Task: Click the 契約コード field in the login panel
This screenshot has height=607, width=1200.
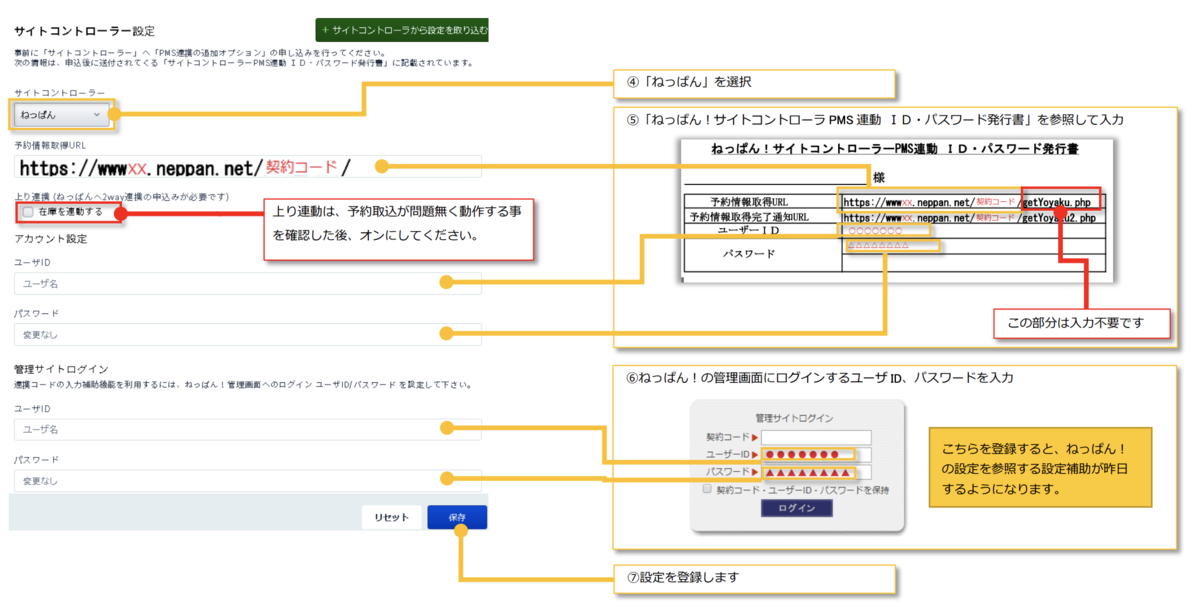Action: [816, 437]
